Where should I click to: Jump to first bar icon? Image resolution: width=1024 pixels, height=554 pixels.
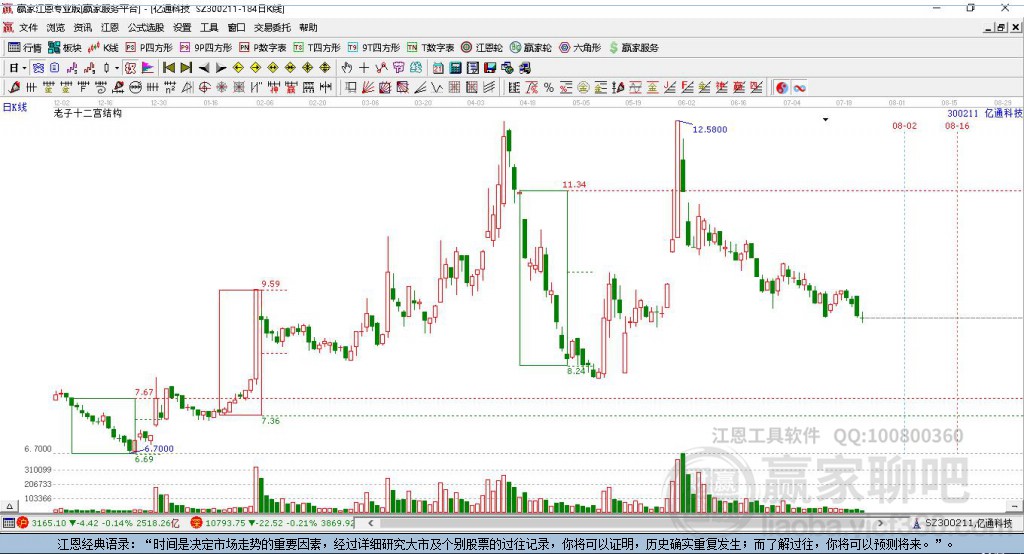tap(168, 68)
